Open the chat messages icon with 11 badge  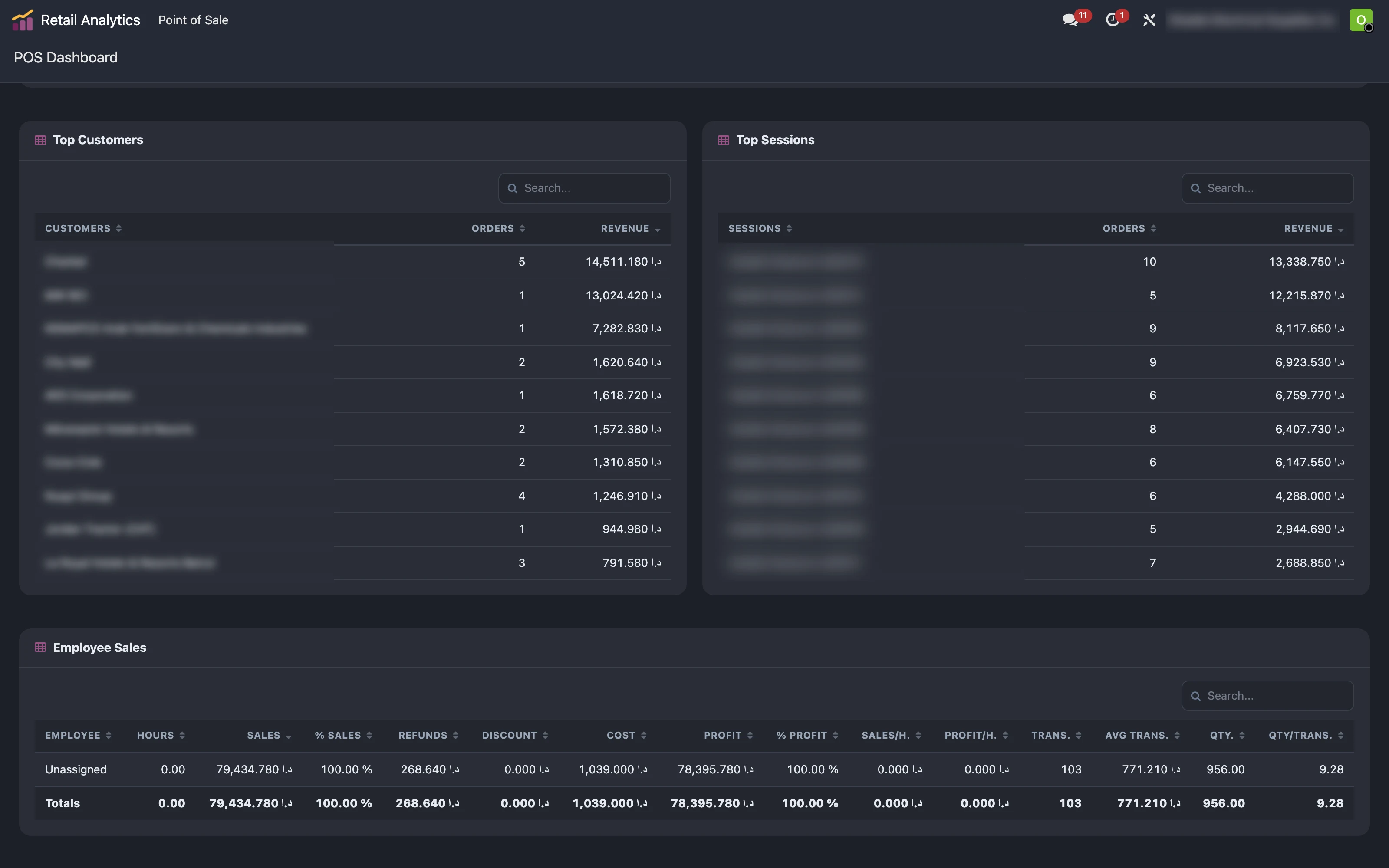point(1071,20)
